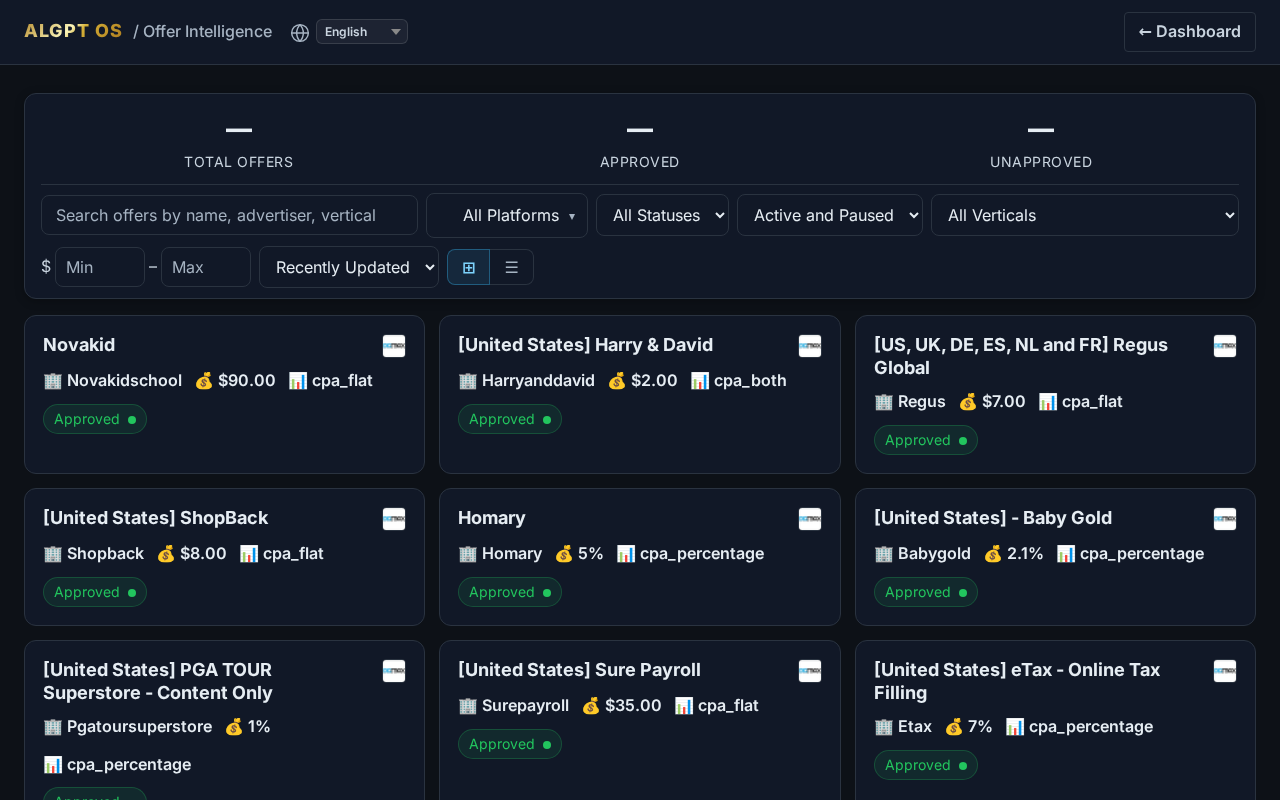The height and width of the screenshot is (800, 1280).
Task: Click the Babygold advertiser name
Action: 934,553
